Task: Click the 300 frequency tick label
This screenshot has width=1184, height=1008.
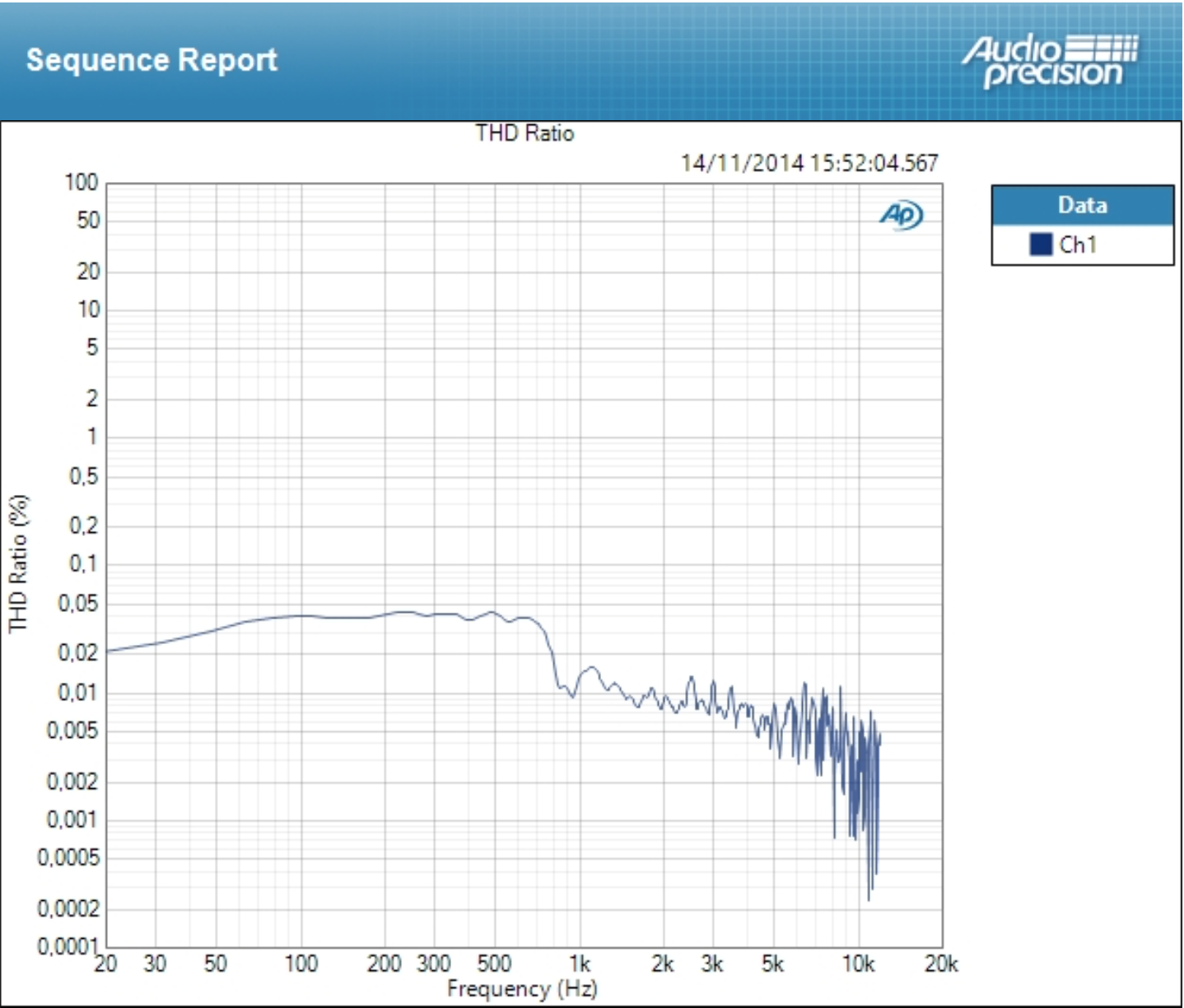Action: pos(433,964)
